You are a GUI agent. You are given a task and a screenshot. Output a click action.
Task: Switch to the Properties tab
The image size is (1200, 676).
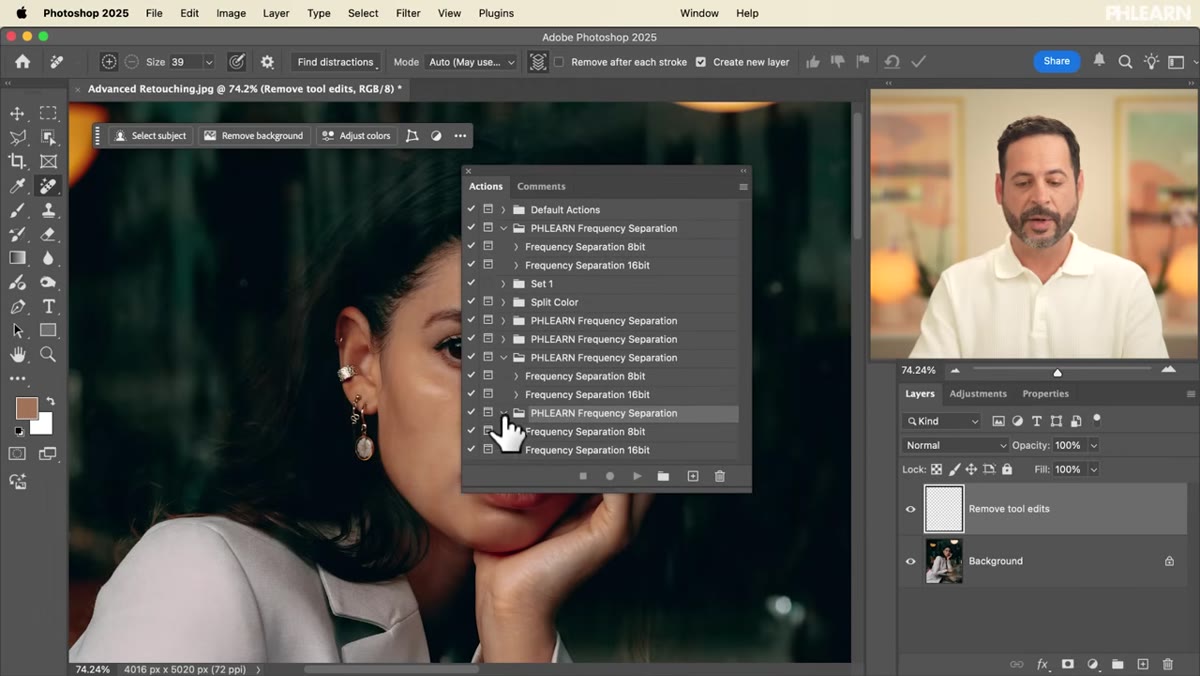(1046, 394)
